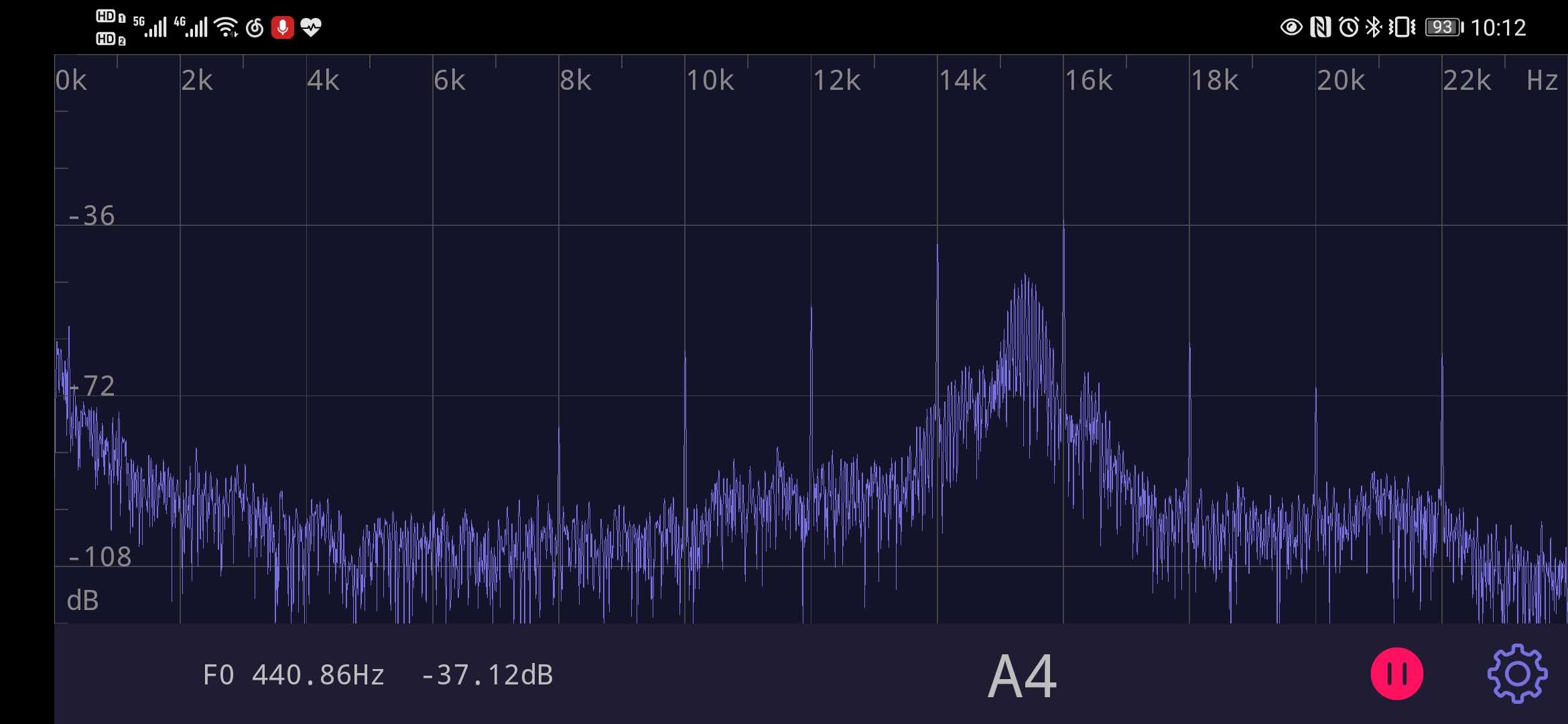Tap the HD 2 calling indicator
Image resolution: width=1568 pixels, height=724 pixels.
tap(111, 39)
